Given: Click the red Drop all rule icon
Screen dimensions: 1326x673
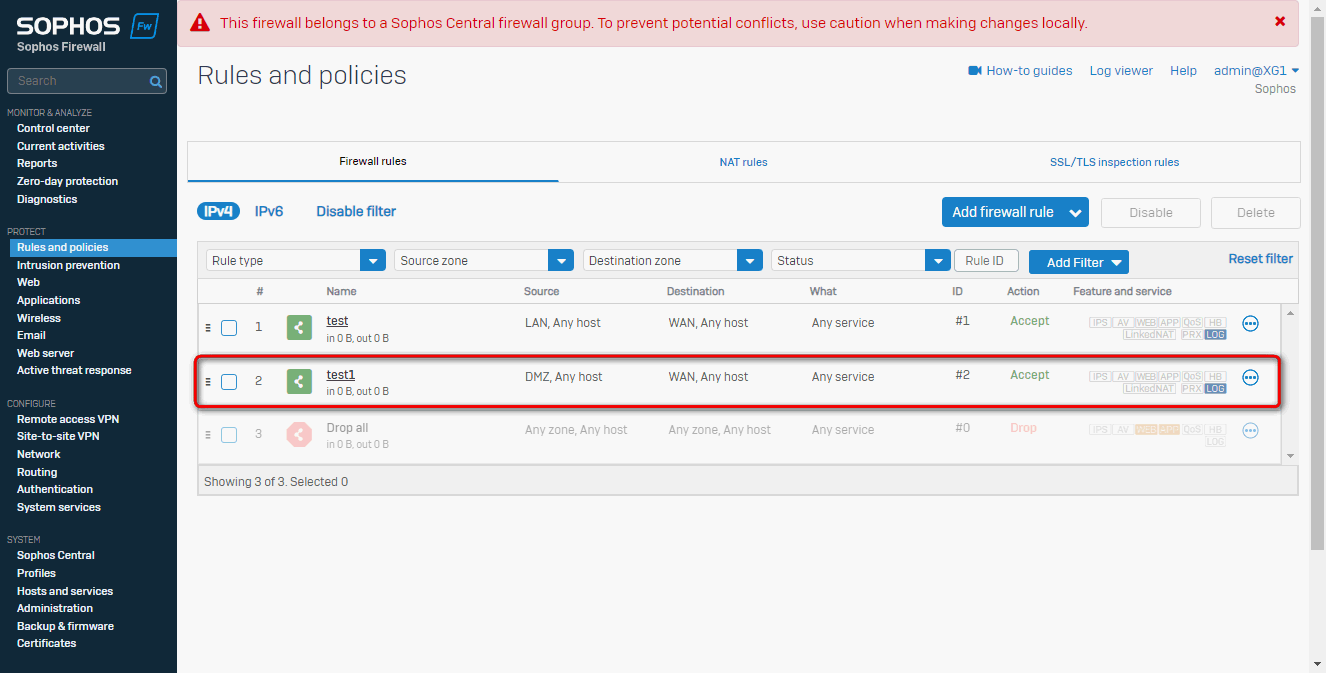Looking at the screenshot, I should click(x=299, y=434).
